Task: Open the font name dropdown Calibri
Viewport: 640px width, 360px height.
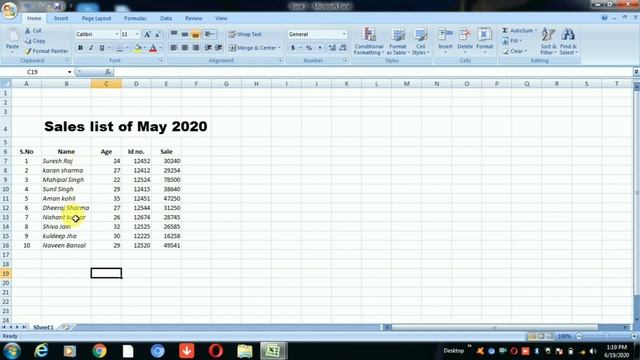Action: click(117, 34)
